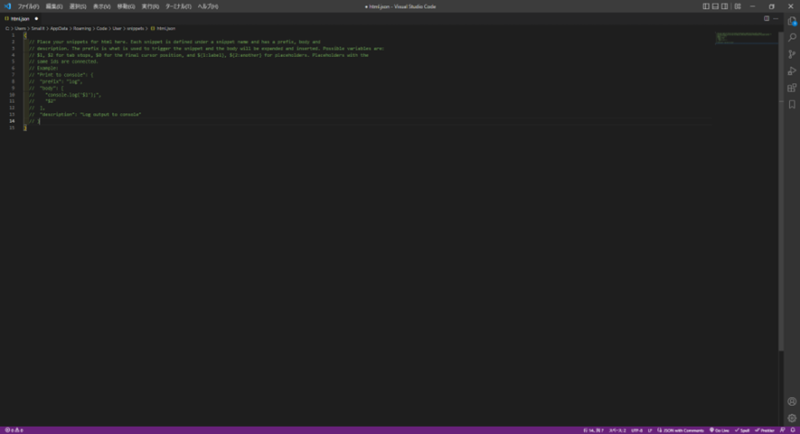Open the editor More Actions menu
The image size is (800, 434).
pyautogui.click(x=774, y=18)
